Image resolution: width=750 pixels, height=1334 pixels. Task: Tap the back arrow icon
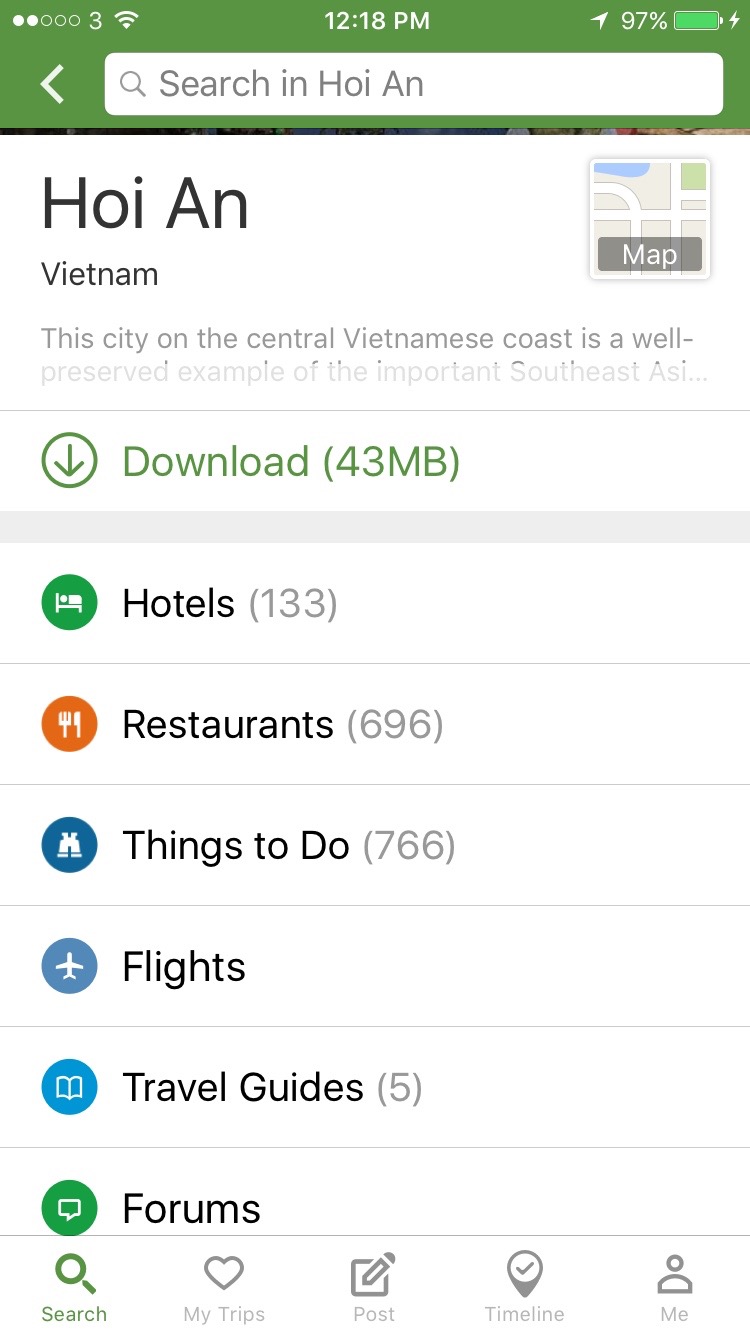pyautogui.click(x=52, y=85)
